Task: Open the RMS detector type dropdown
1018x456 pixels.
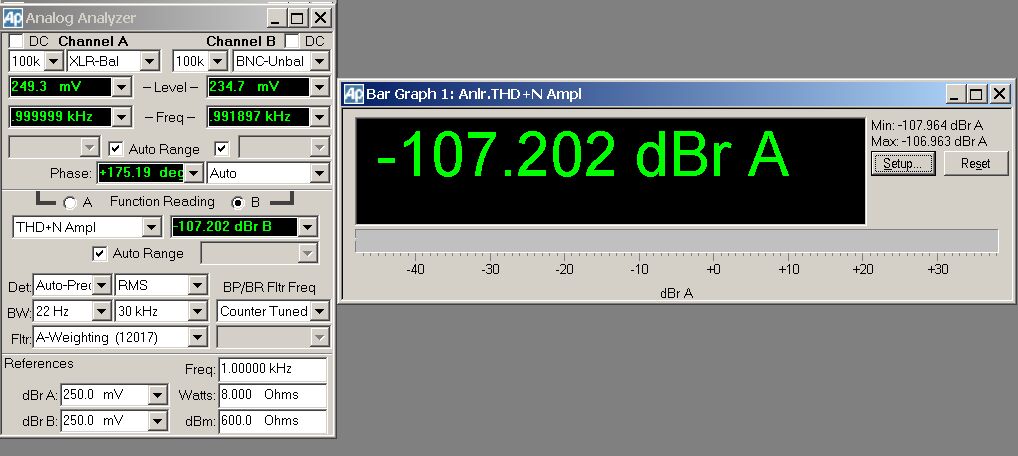Action: tap(198, 285)
